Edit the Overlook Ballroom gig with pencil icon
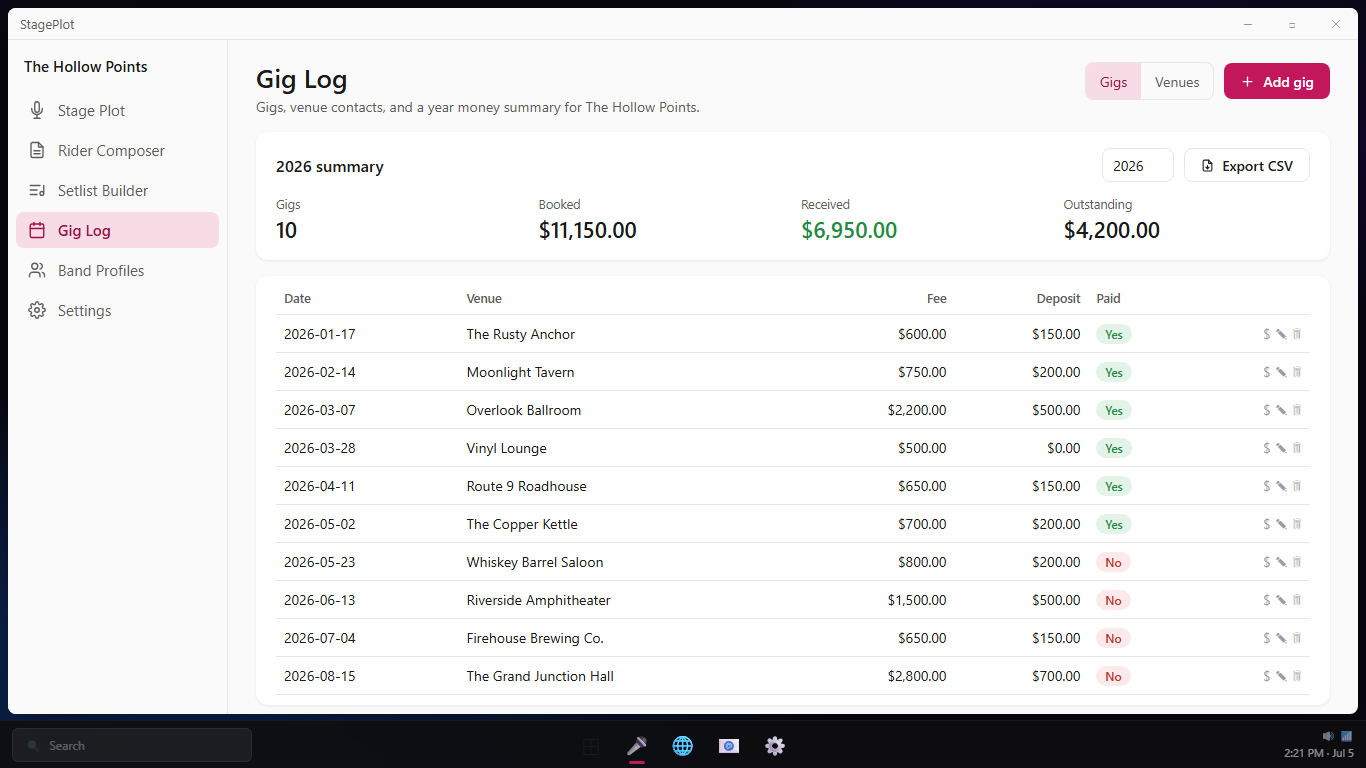Screen dimensions: 1366x768 1281,410
